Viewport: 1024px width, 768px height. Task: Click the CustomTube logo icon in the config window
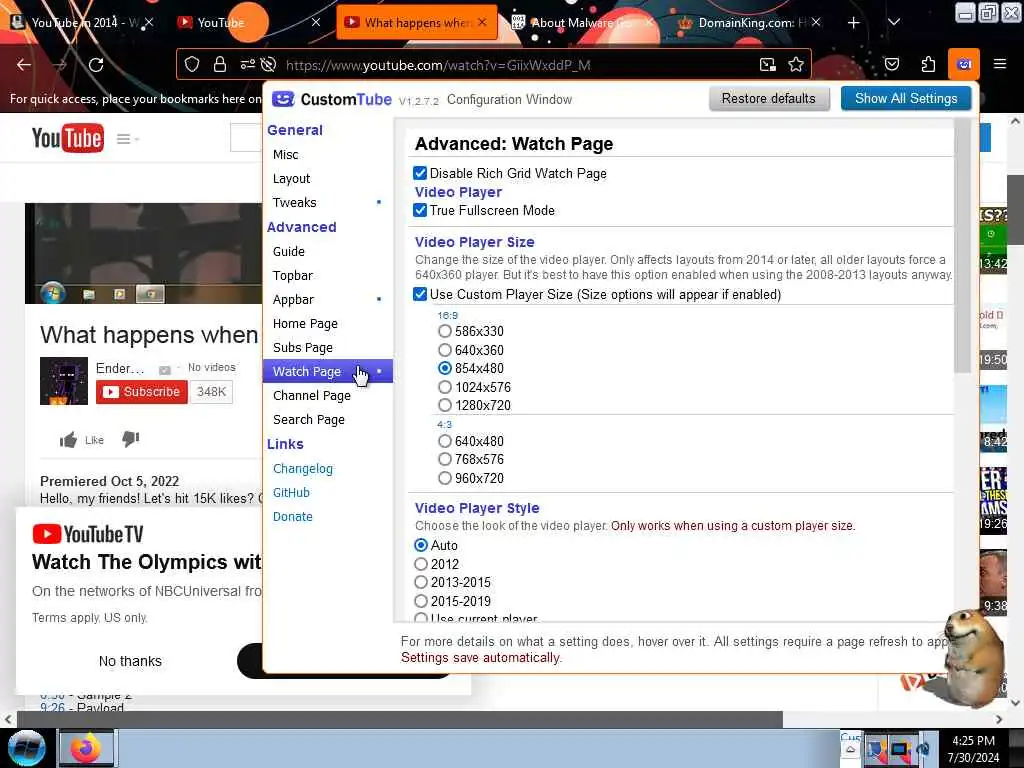pyautogui.click(x=283, y=99)
